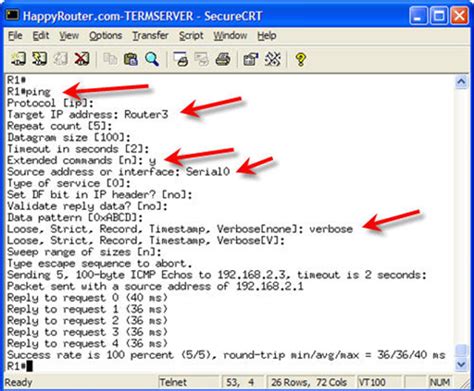Click the greyed-out Reconnect toolbar icon
This screenshot has width=474, height=391.
60,59
